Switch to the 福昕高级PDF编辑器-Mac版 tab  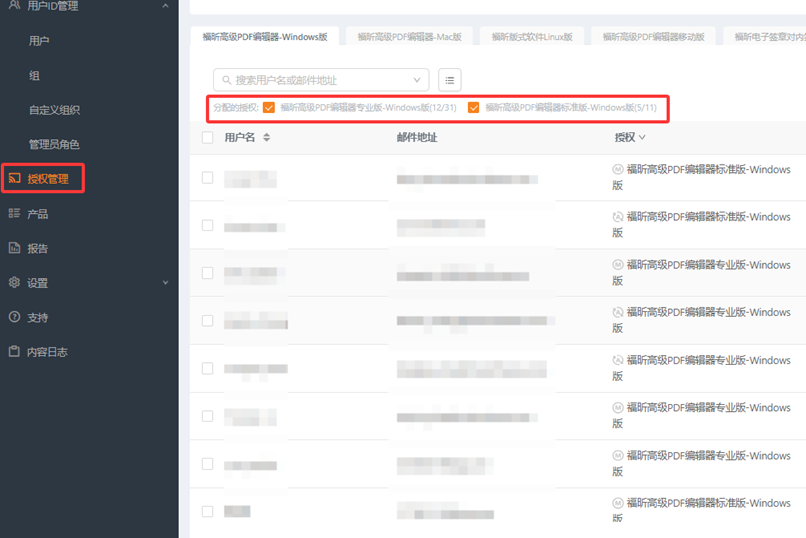click(410, 37)
